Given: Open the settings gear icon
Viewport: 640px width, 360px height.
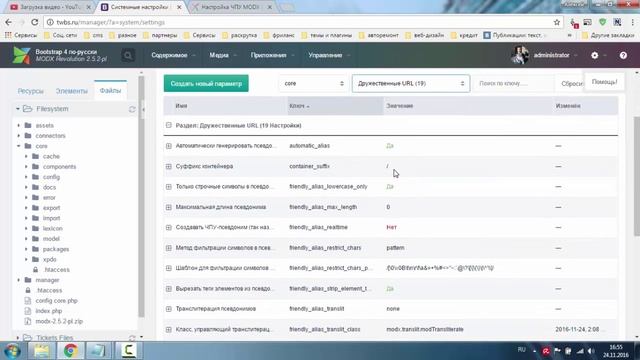Looking at the screenshot, I should [x=595, y=55].
